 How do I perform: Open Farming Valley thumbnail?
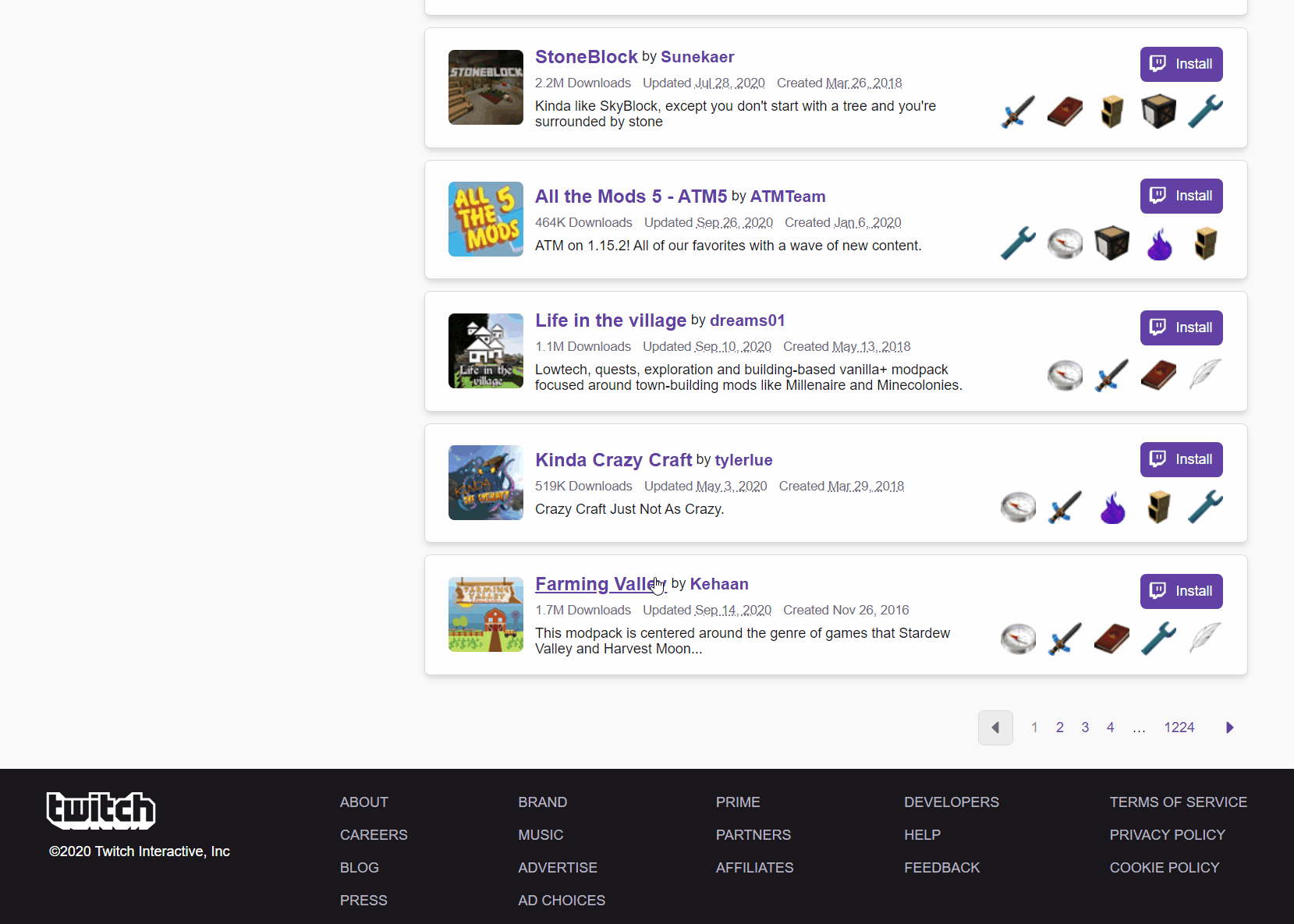point(486,614)
